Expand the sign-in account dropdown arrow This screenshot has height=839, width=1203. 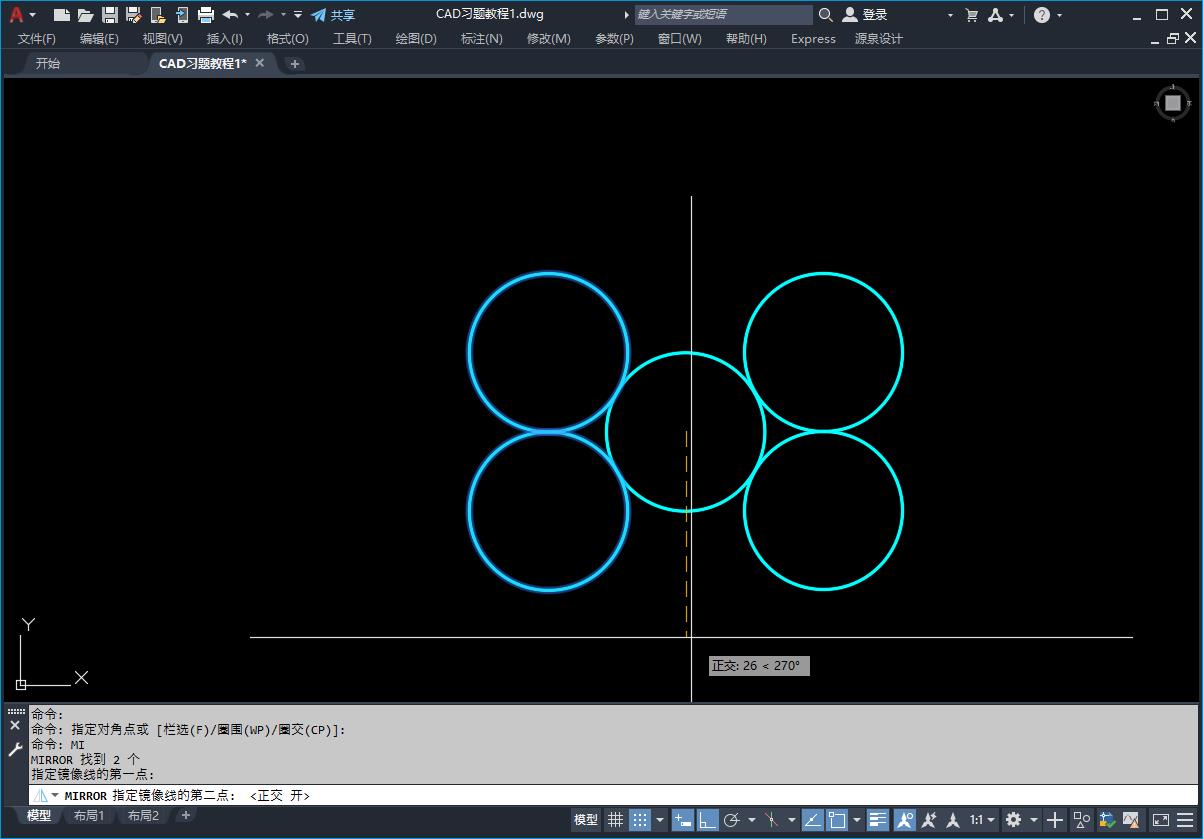click(x=950, y=15)
